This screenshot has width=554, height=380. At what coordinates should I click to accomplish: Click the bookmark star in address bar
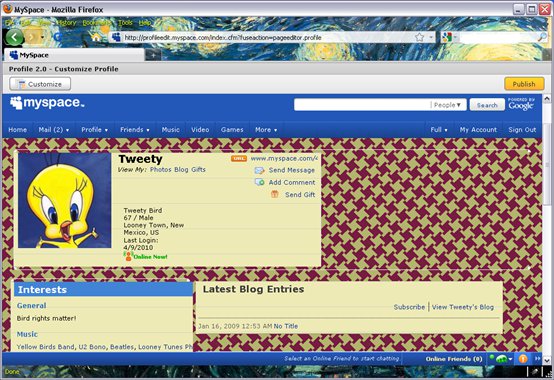coord(419,37)
